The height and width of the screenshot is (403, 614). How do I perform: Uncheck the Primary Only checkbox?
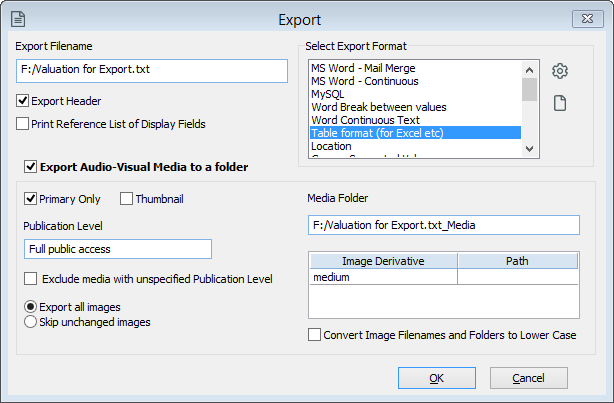click(x=30, y=199)
